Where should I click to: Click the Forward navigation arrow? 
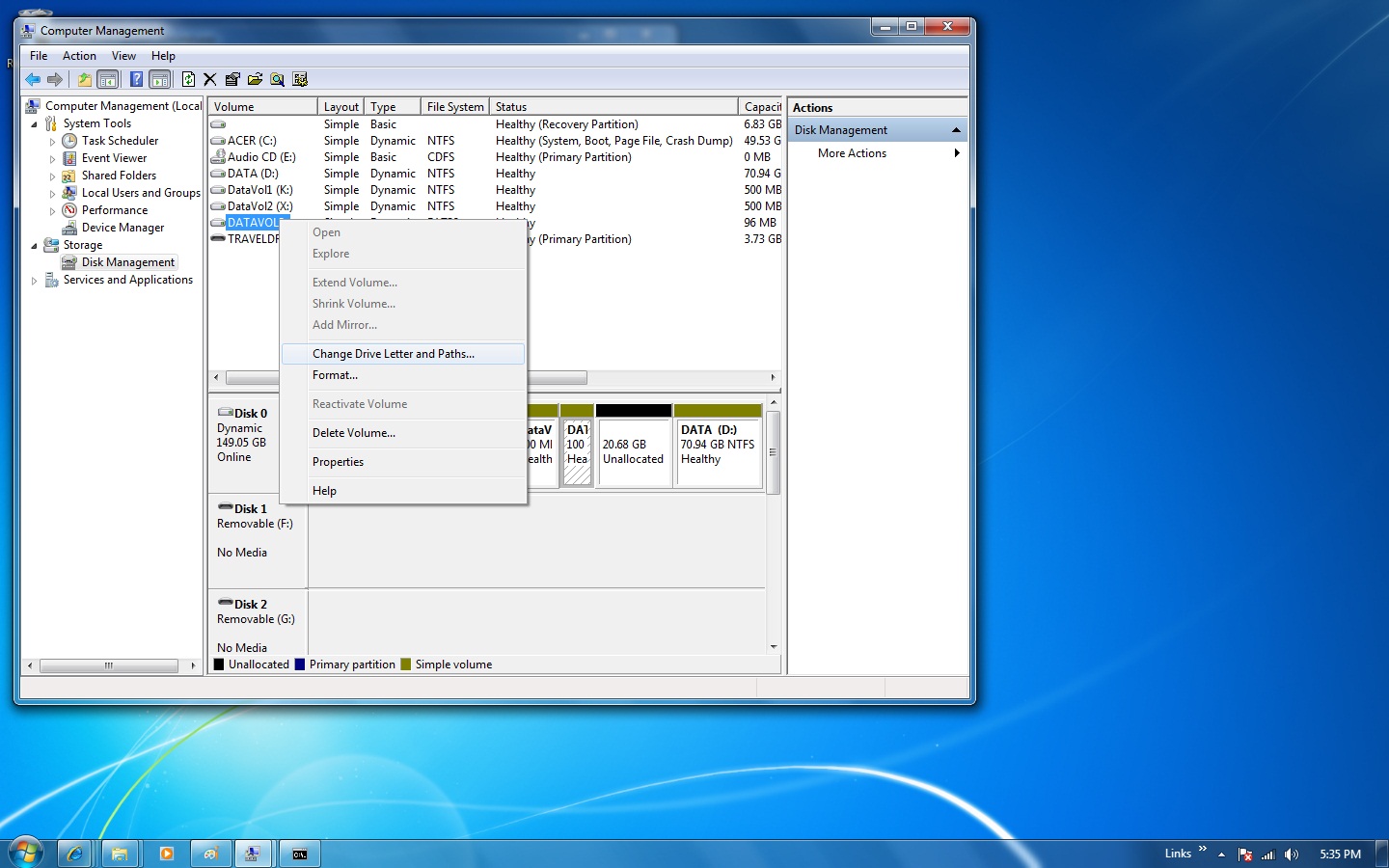(55, 79)
